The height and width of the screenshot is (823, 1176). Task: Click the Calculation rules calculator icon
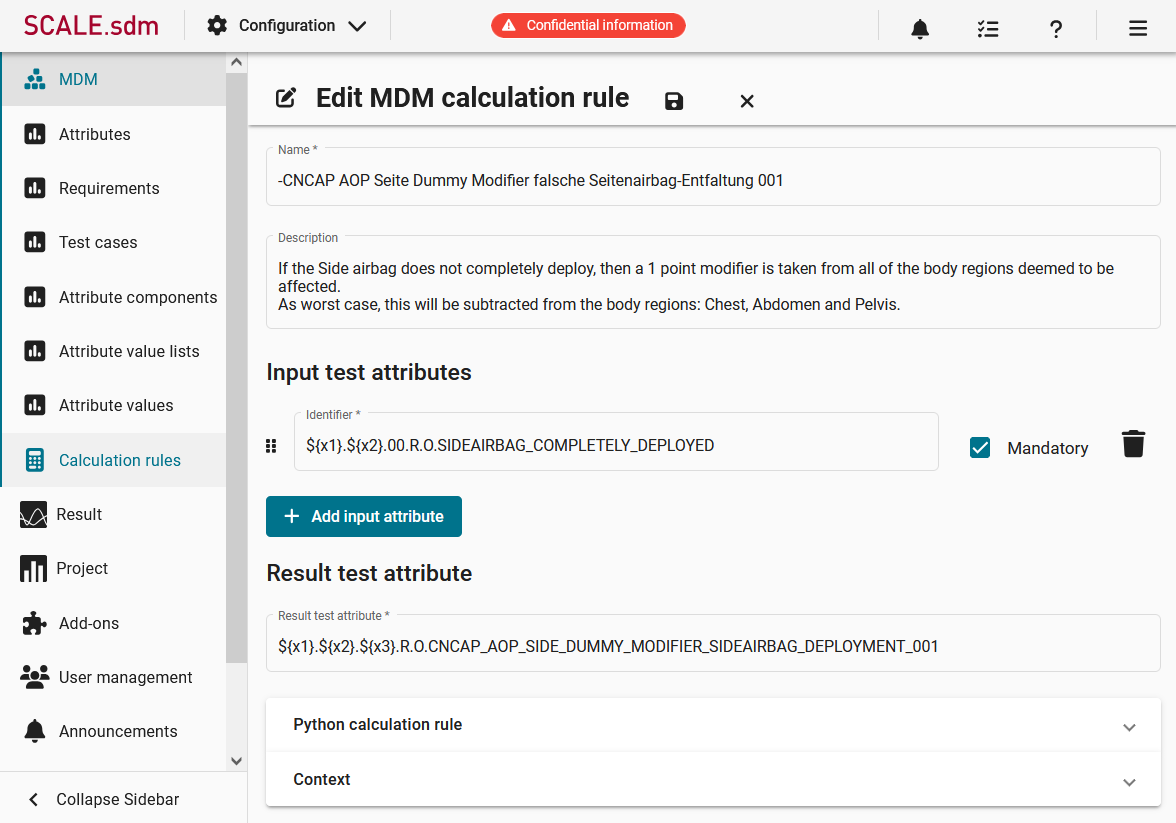point(34,460)
